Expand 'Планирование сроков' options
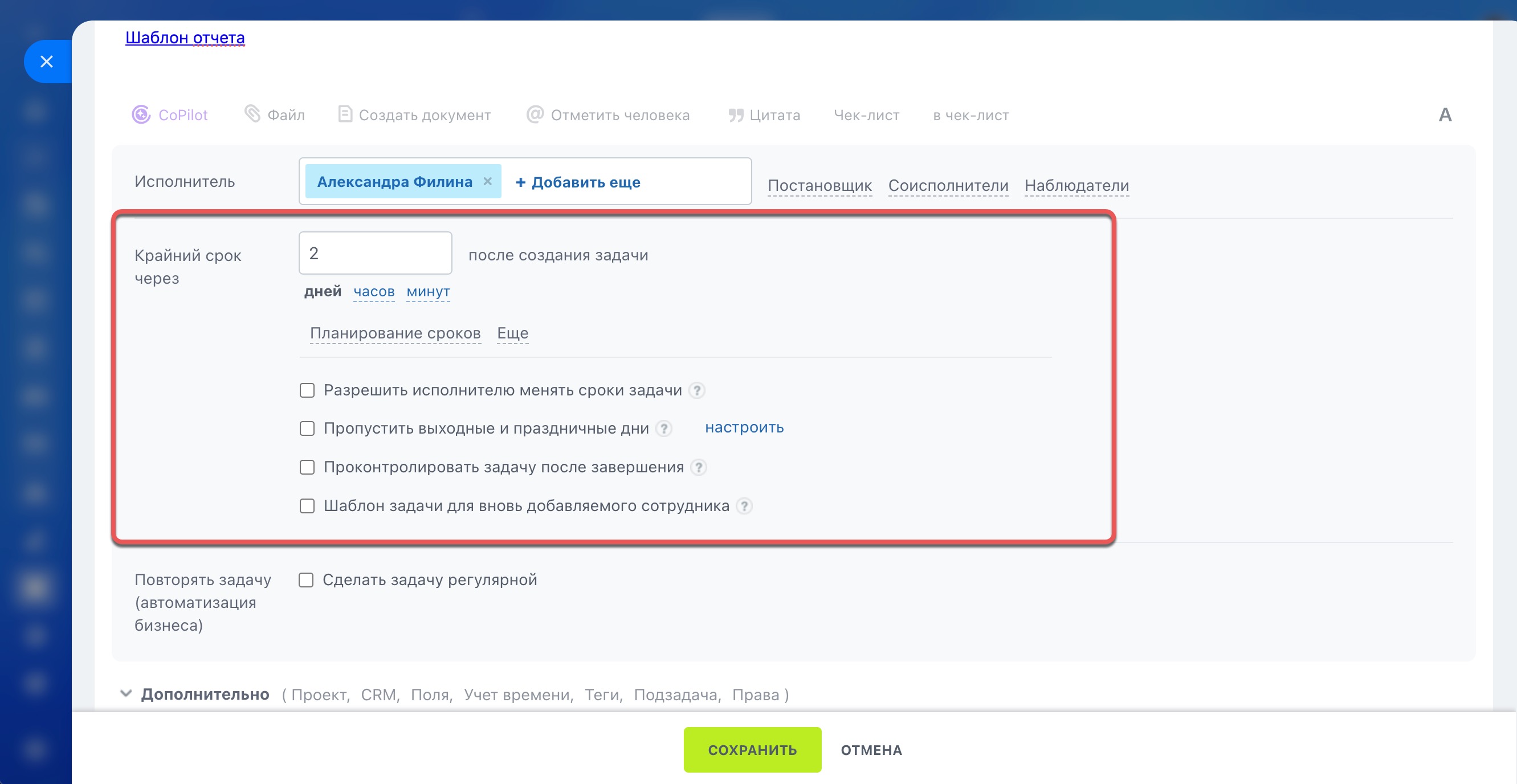The image size is (1517, 784). click(x=395, y=333)
